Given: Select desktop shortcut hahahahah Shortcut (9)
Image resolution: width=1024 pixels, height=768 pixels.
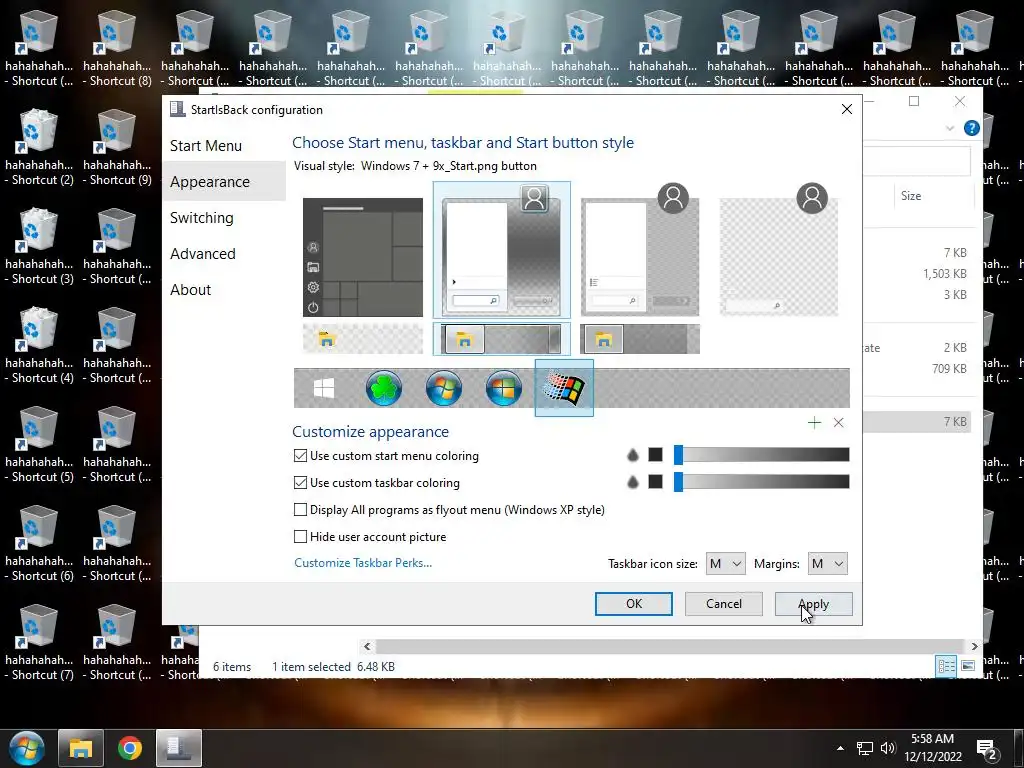Looking at the screenshot, I should pos(117,148).
